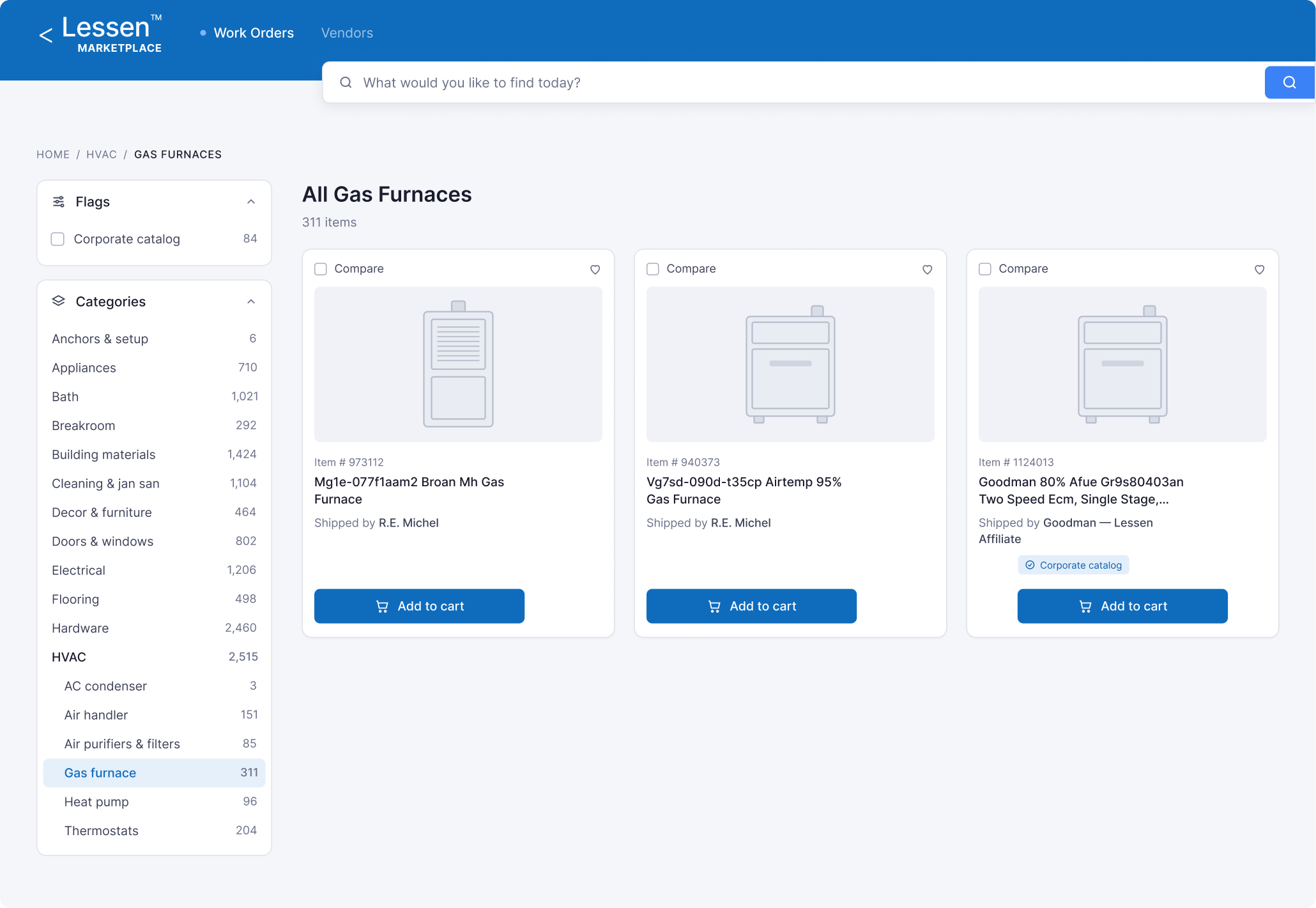
Task: Click the Categories layers icon
Action: coord(59,301)
